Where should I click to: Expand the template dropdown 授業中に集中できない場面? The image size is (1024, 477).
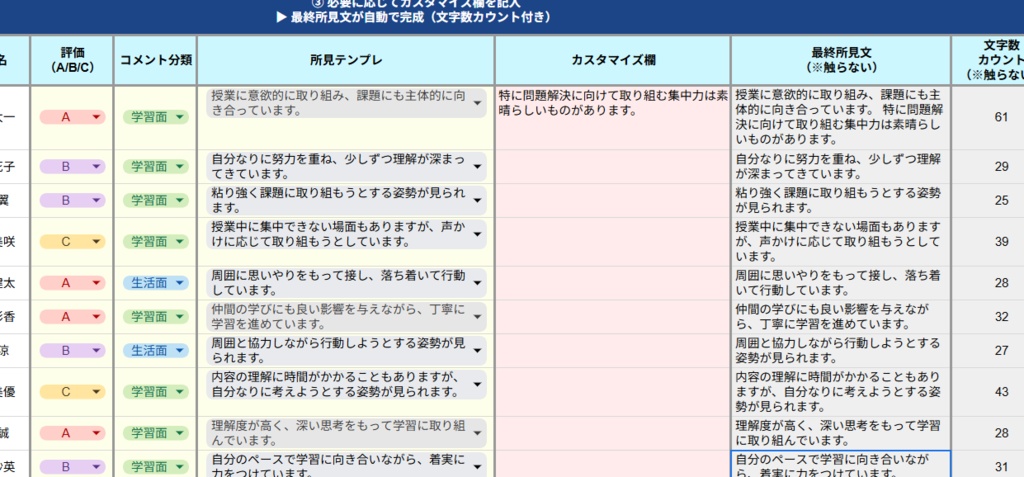(x=346, y=235)
